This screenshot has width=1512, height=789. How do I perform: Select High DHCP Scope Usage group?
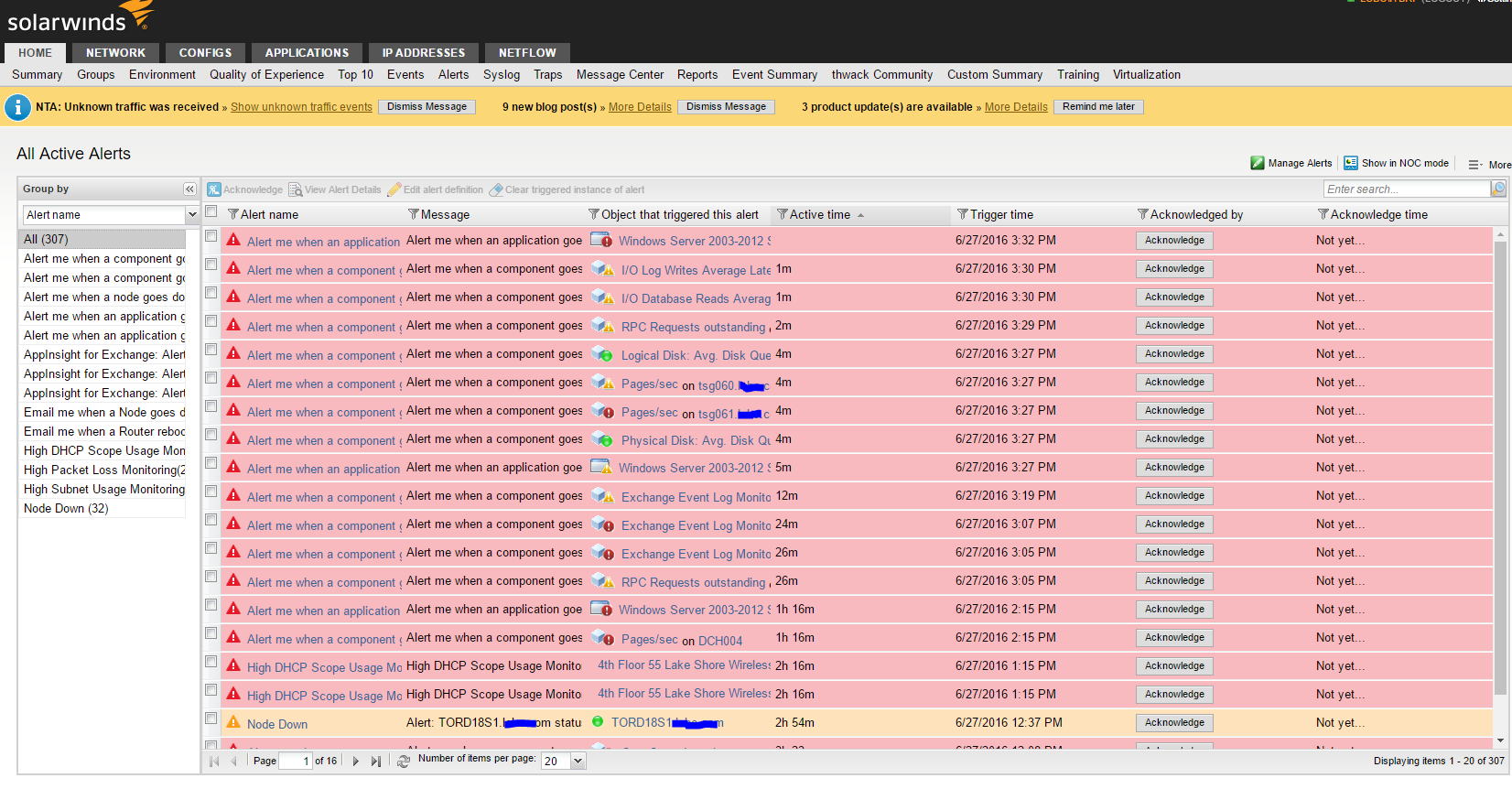click(x=103, y=450)
